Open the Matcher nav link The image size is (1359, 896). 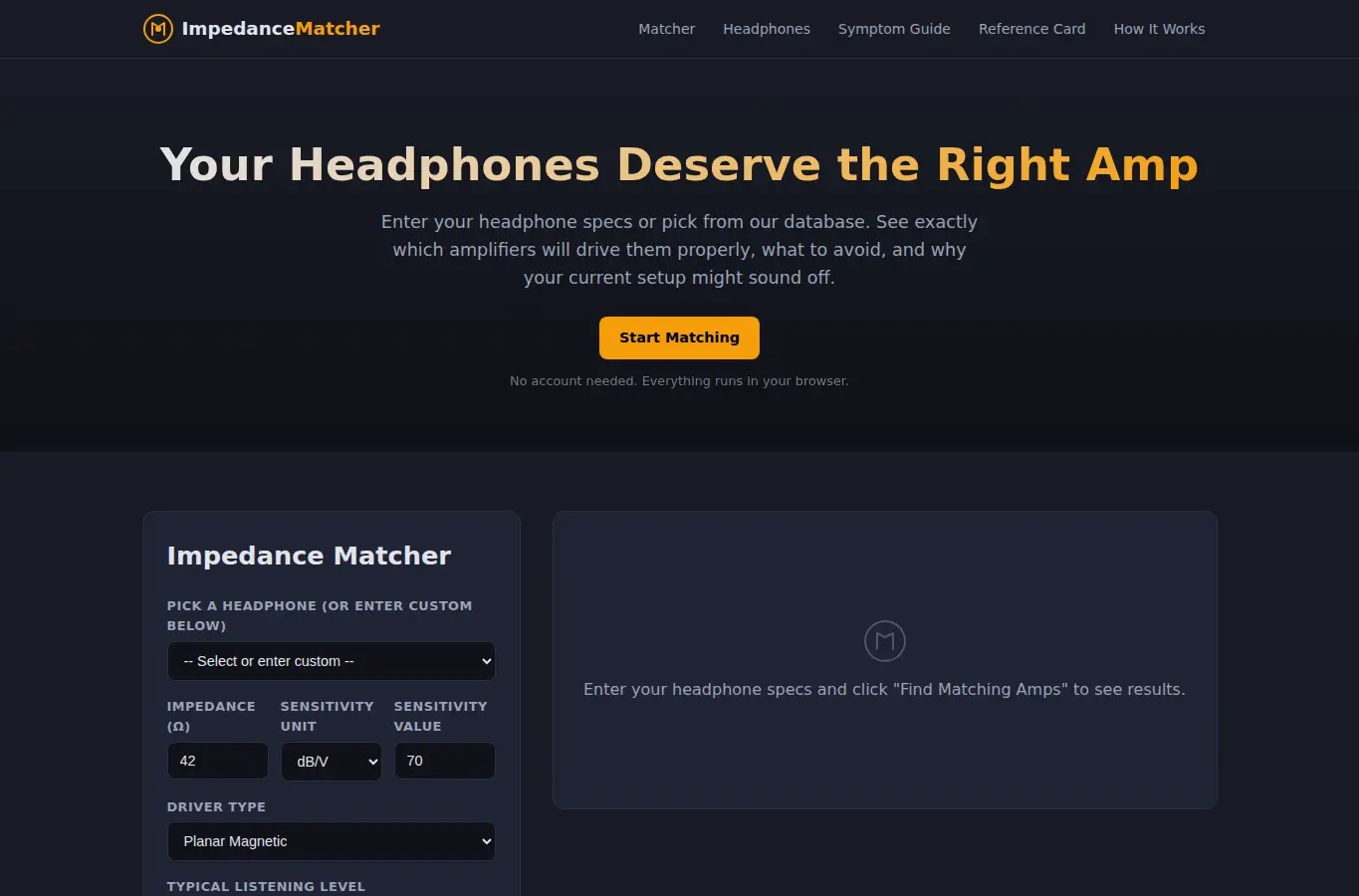pyautogui.click(x=666, y=29)
